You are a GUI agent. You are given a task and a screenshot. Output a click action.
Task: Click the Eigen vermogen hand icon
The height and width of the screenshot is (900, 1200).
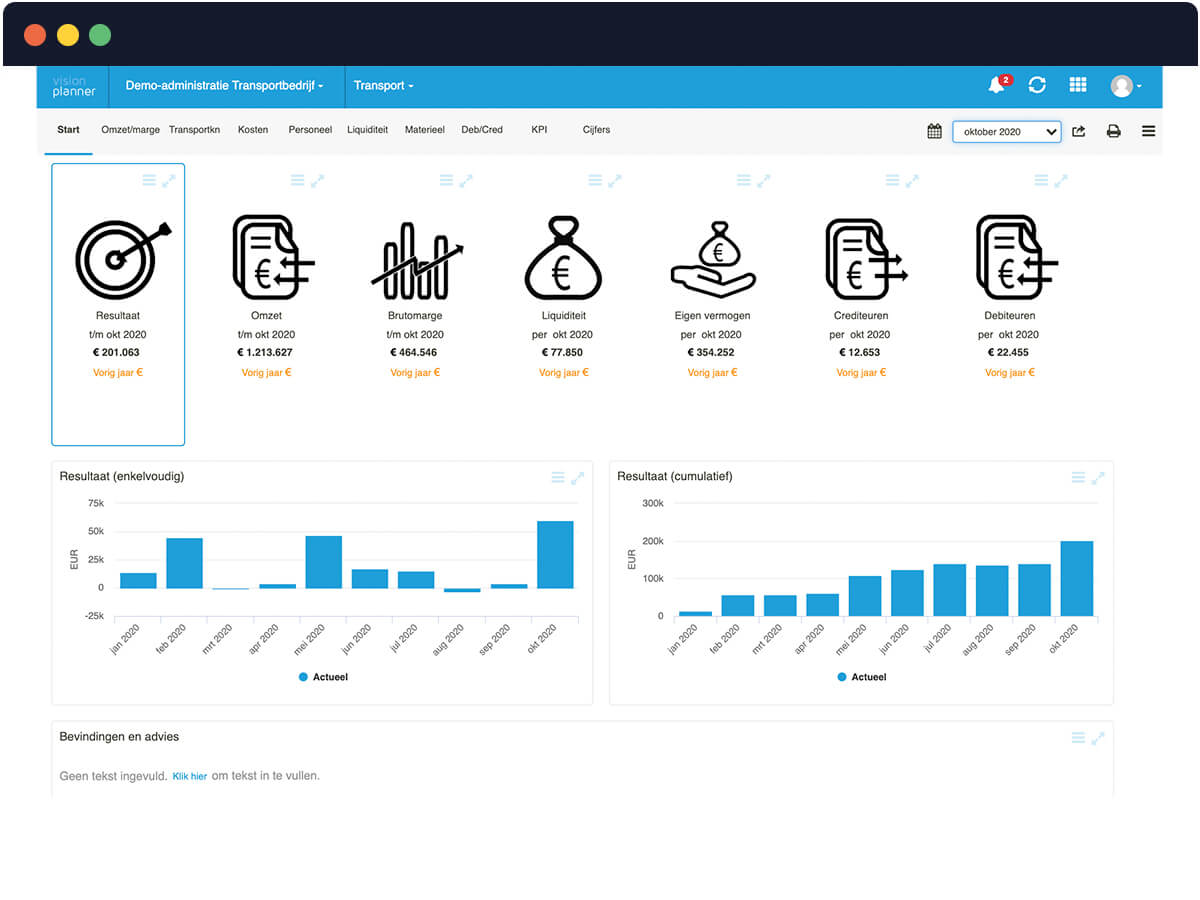[x=712, y=258]
